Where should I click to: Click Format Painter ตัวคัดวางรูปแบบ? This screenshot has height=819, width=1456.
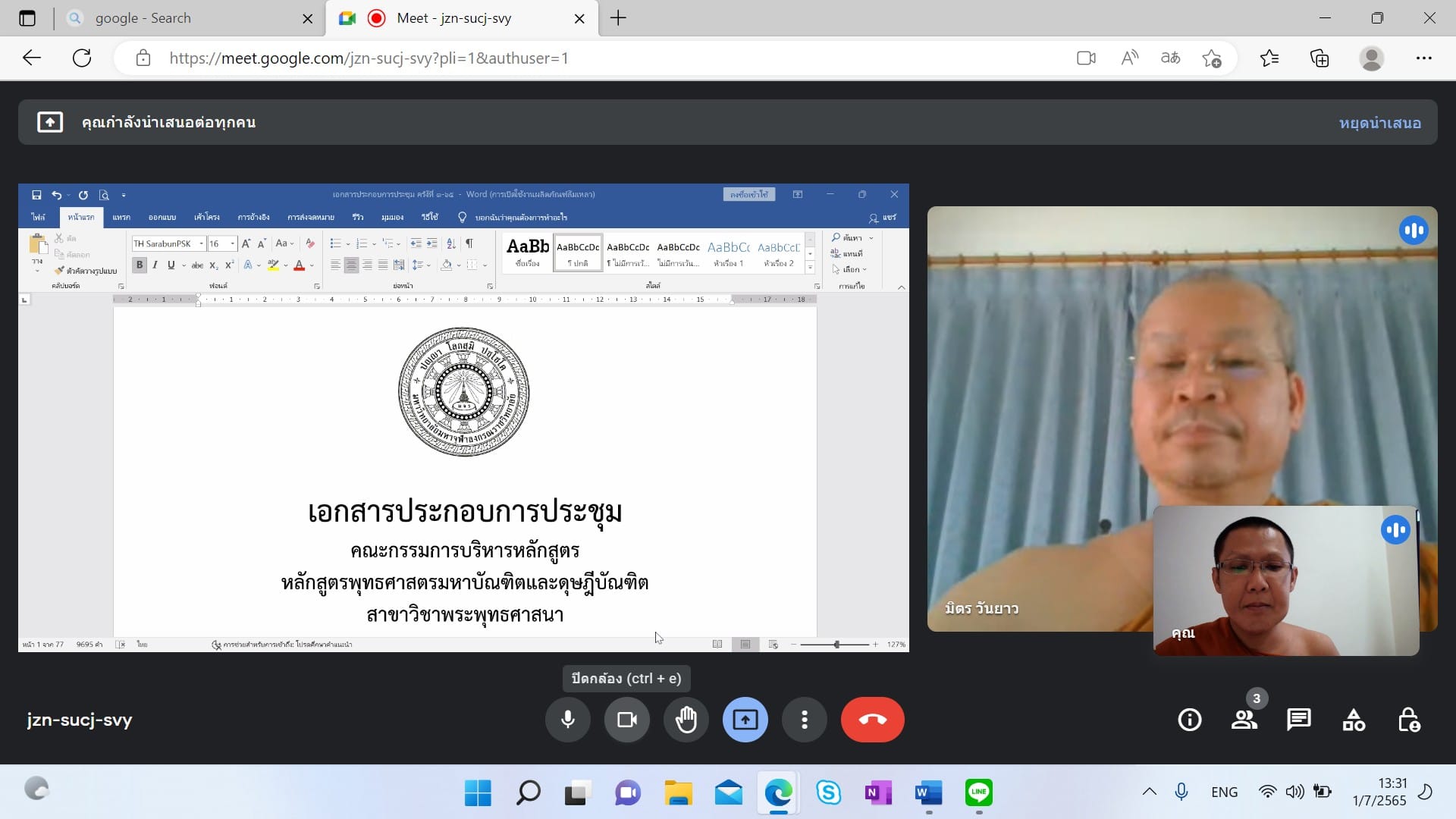86,271
